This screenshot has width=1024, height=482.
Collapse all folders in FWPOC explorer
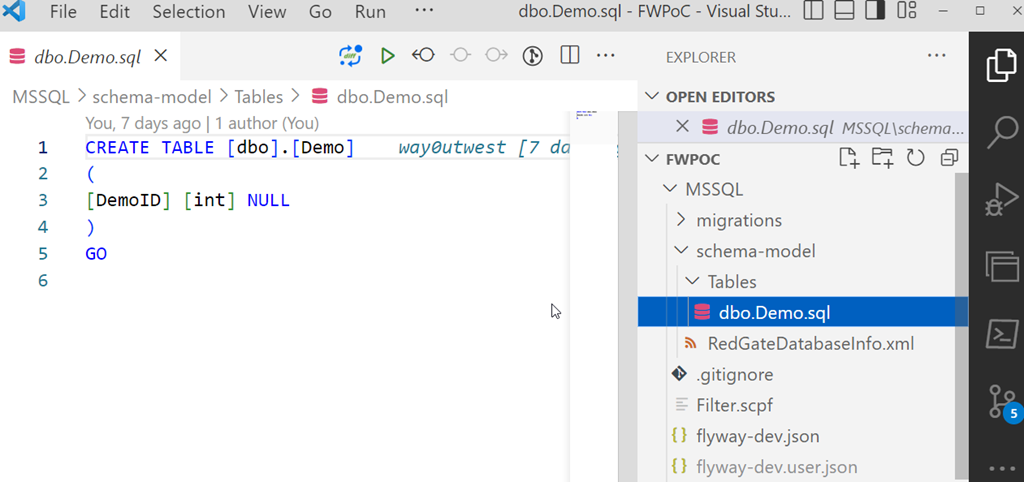[947, 158]
